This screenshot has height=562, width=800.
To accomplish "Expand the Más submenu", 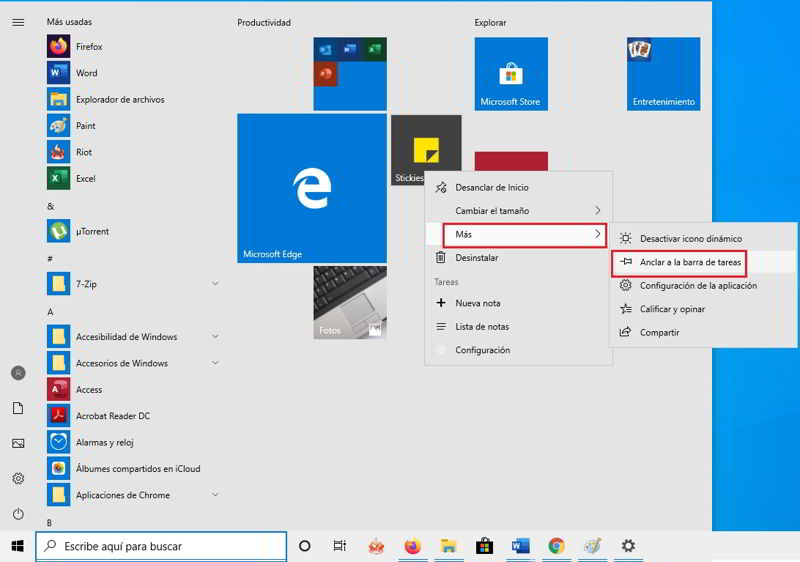I will click(525, 234).
